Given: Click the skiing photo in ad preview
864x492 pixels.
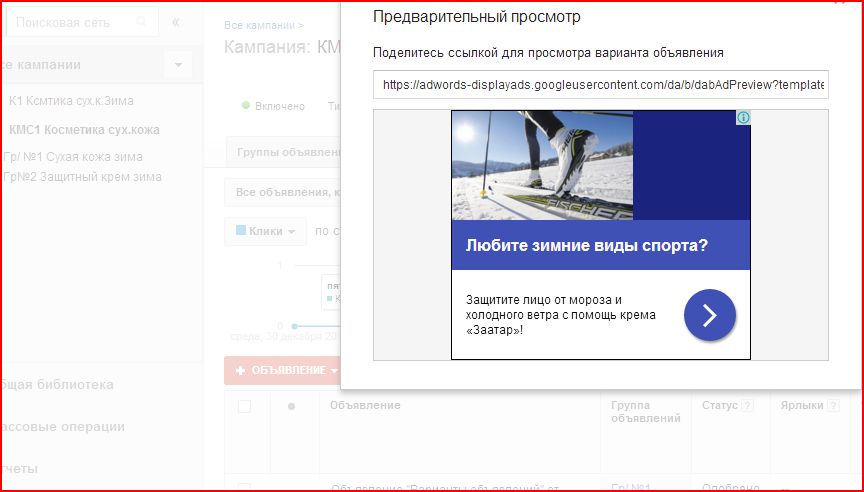Looking at the screenshot, I should [x=542, y=165].
